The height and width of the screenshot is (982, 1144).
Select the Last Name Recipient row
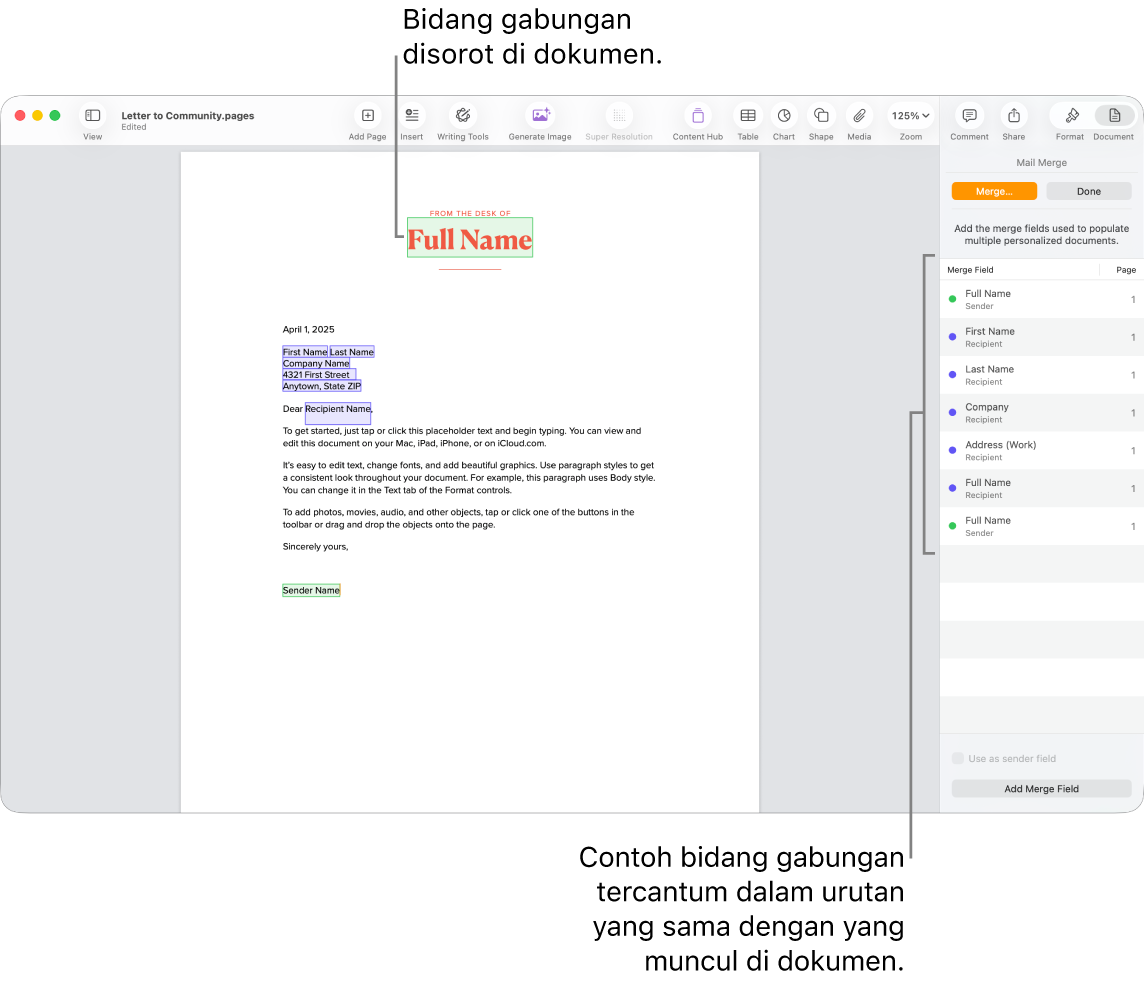[x=1041, y=375]
